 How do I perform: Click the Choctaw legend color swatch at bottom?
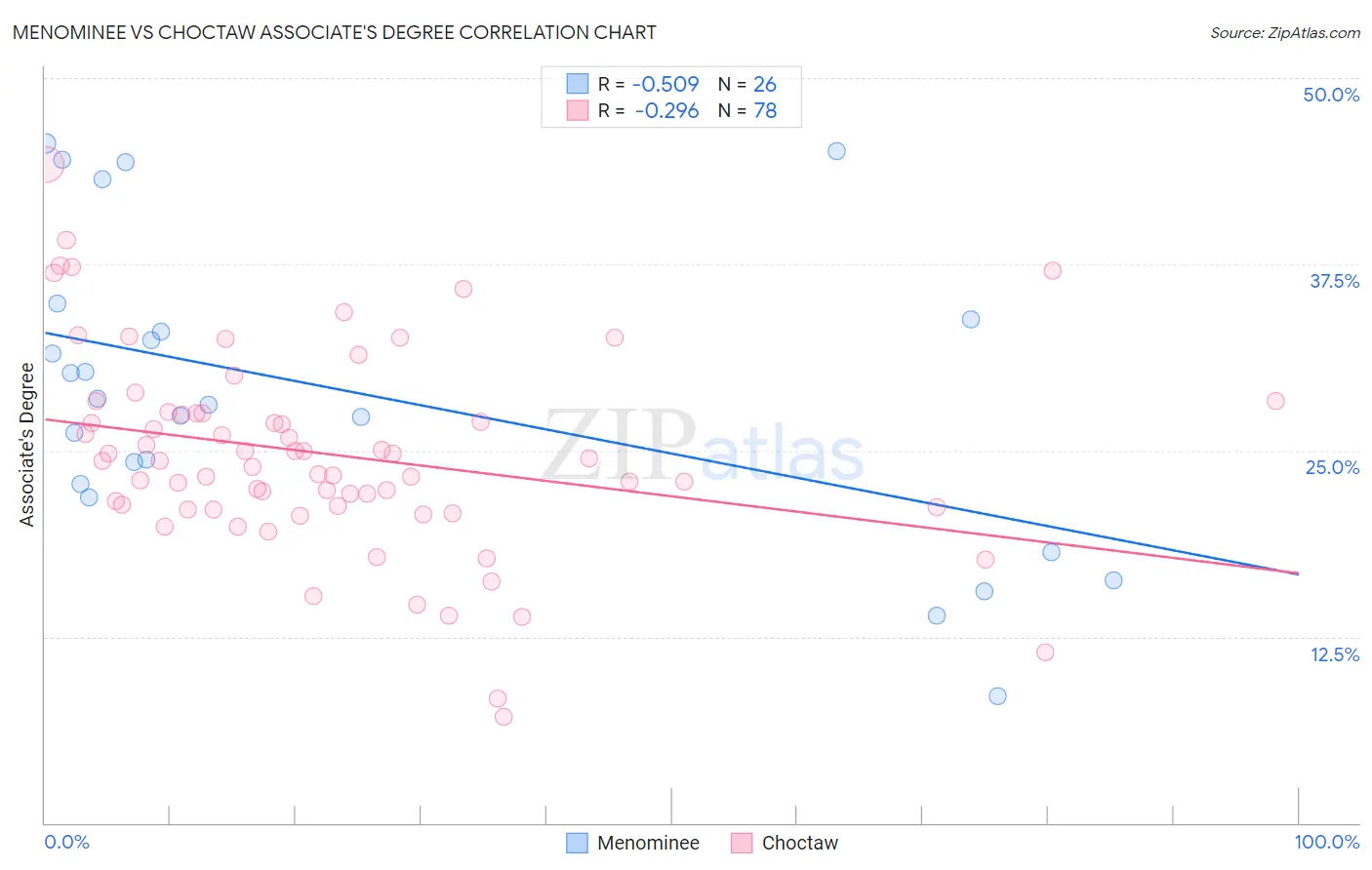pos(742,843)
